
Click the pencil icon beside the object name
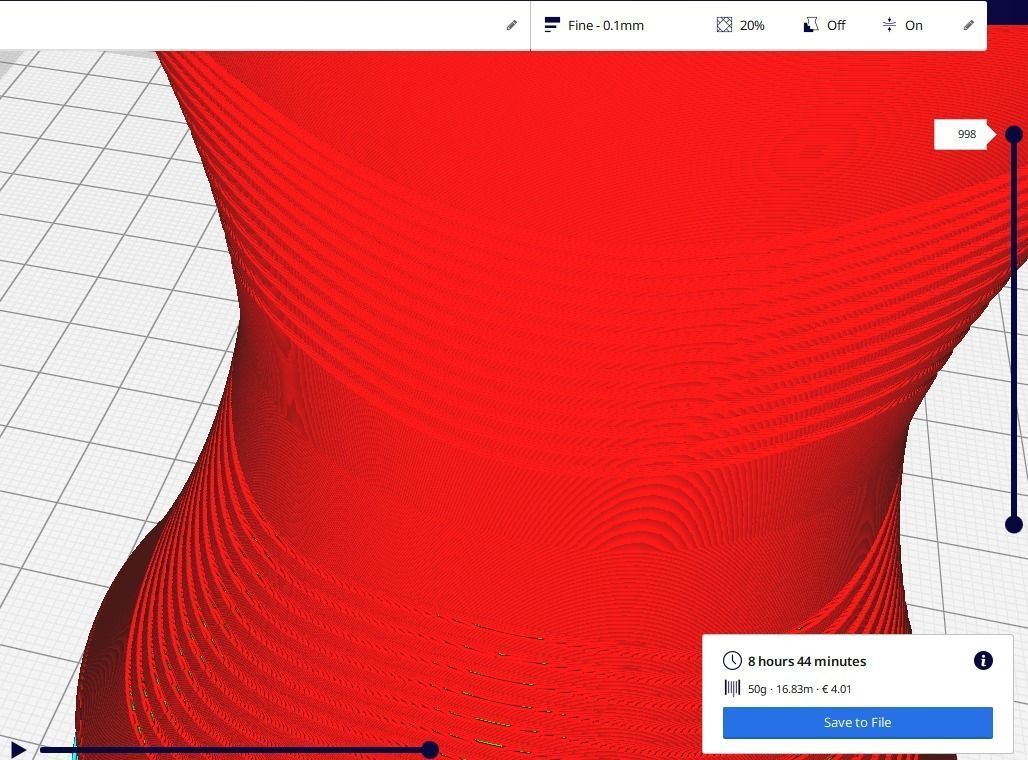click(x=512, y=25)
